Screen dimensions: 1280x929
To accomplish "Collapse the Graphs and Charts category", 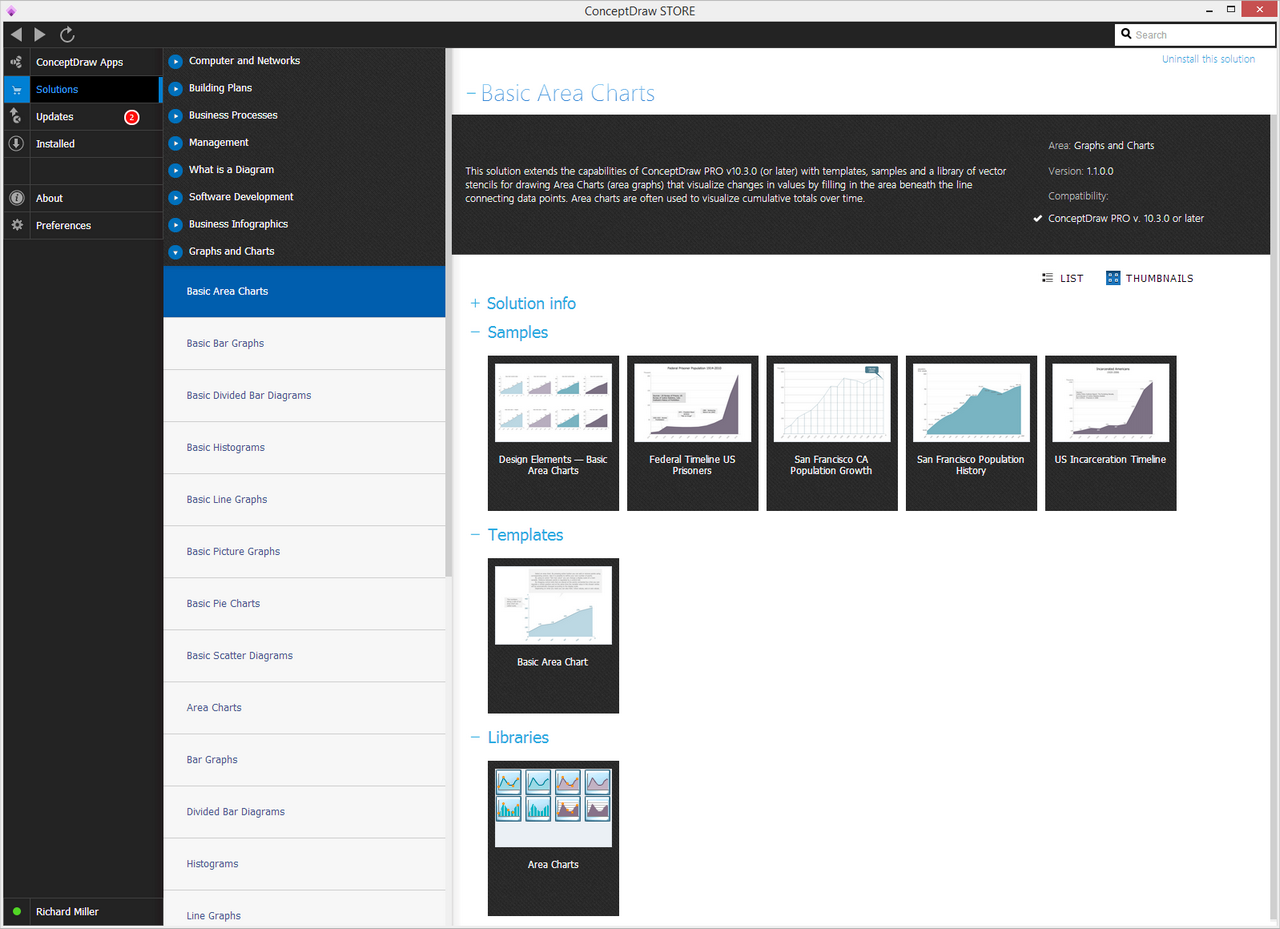I will pos(176,252).
